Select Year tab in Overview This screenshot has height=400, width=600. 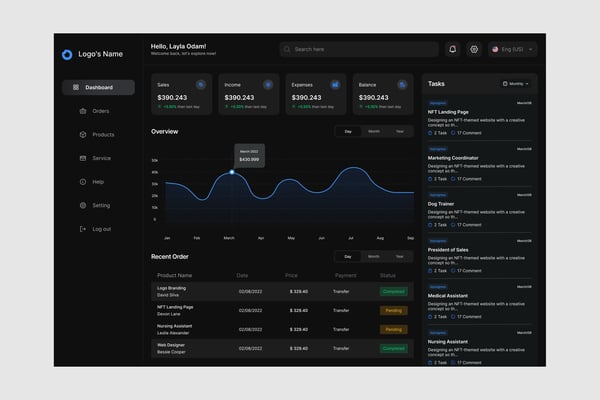click(399, 131)
